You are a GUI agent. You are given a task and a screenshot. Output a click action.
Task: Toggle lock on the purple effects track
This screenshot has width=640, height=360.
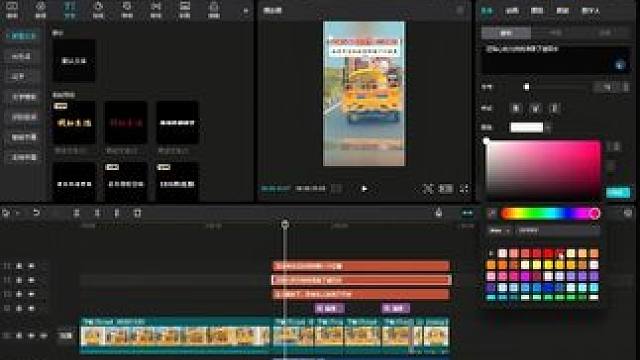pyautogui.click(x=19, y=308)
